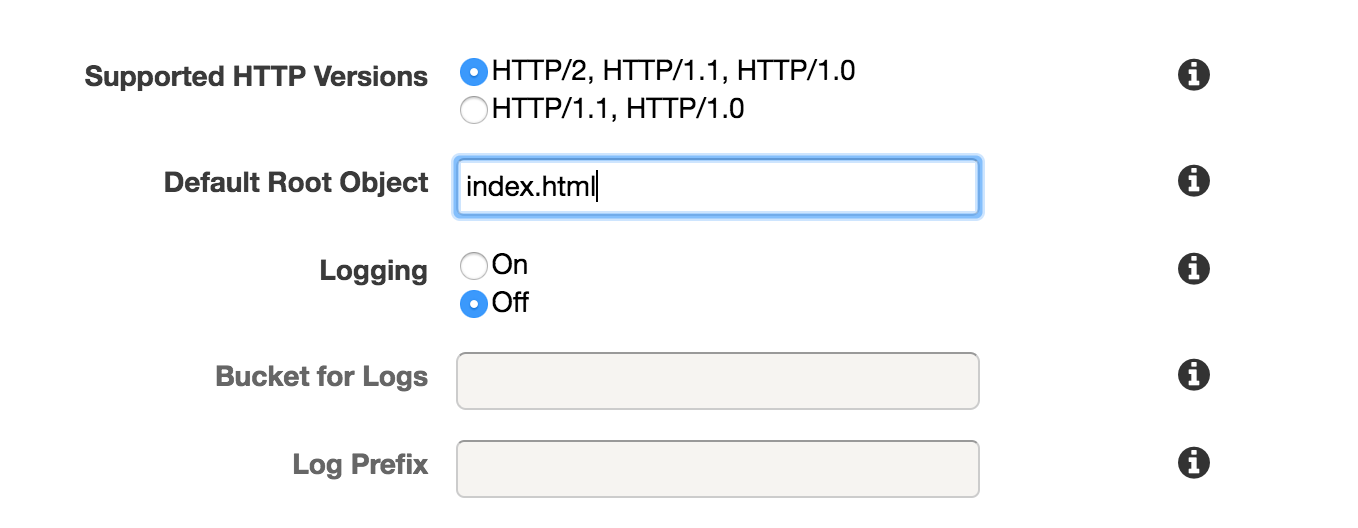
Task: Click the "On" text beside Logging radio
Action: point(510,265)
